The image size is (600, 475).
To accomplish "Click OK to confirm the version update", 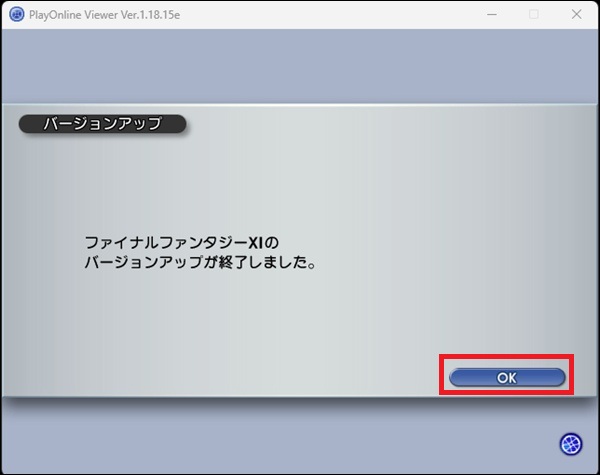I will point(507,378).
